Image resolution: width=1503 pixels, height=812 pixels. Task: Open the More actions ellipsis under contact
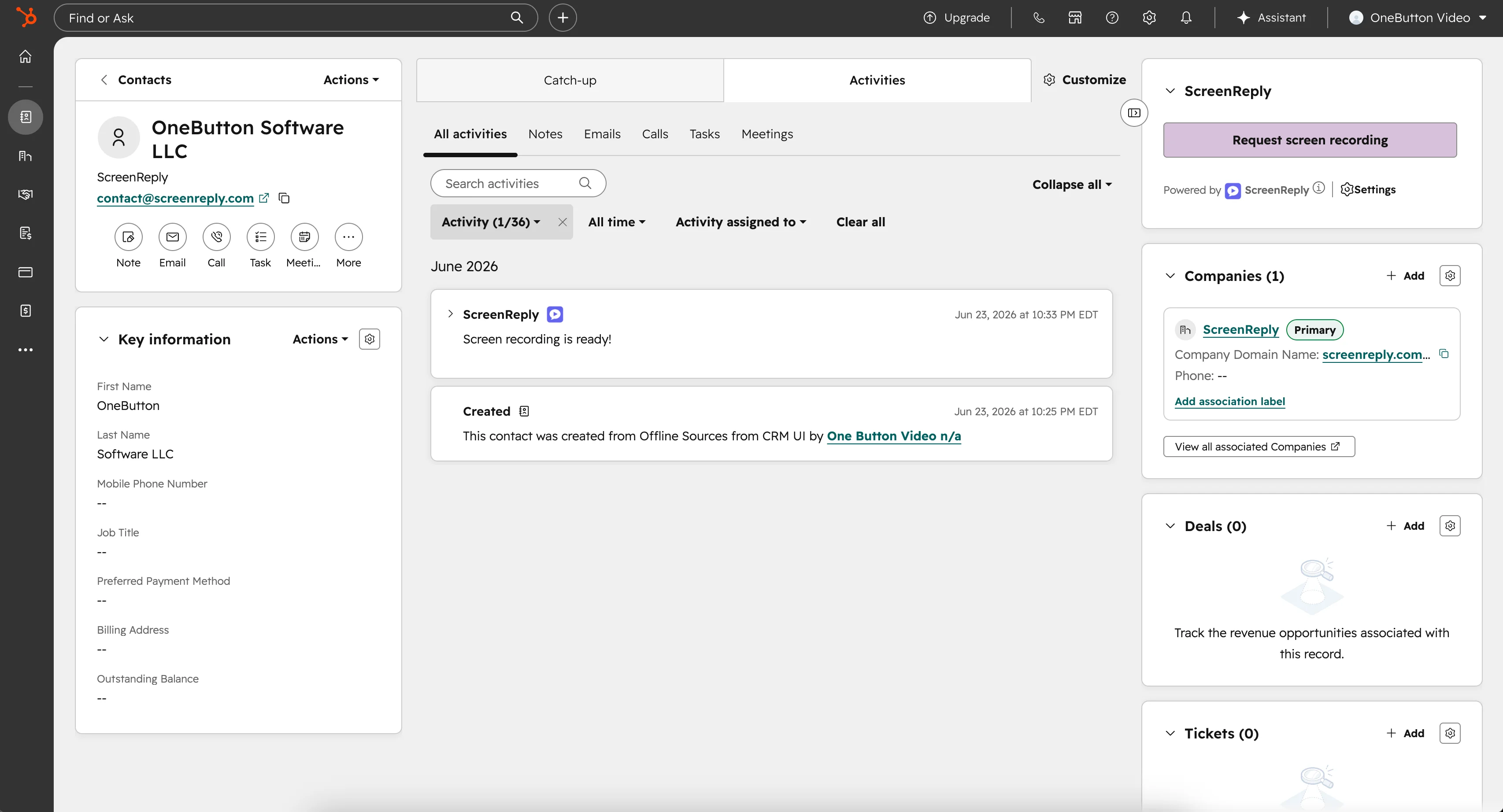348,237
